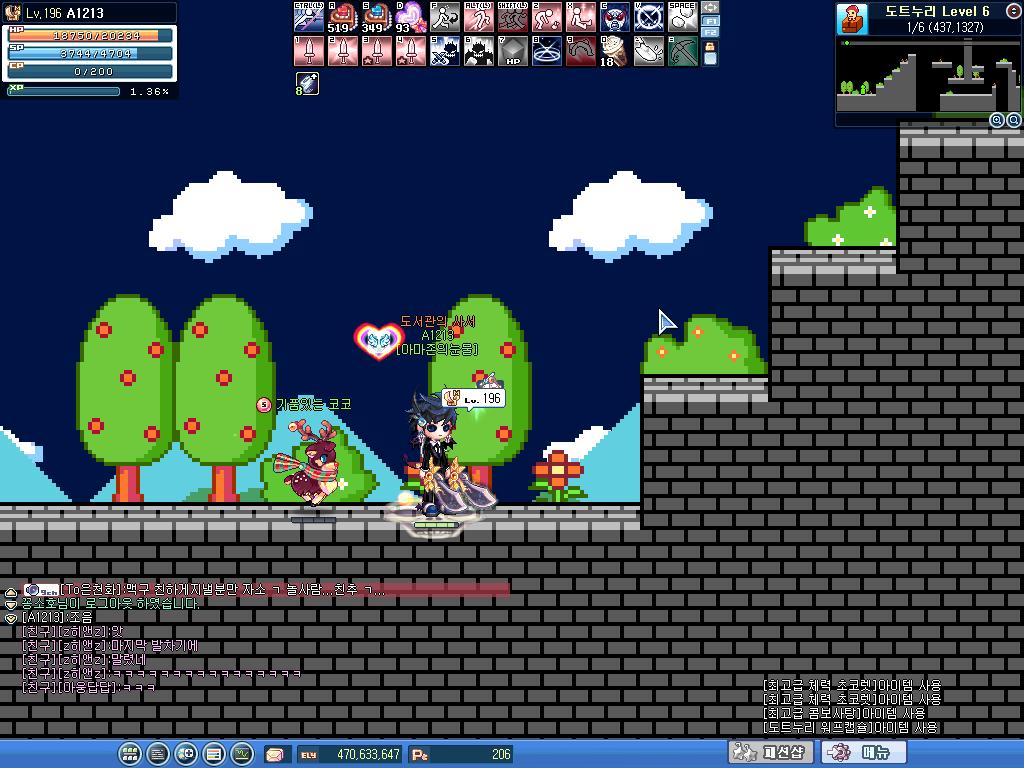Use the heart candy item on D slot

pyautogui.click(x=411, y=17)
